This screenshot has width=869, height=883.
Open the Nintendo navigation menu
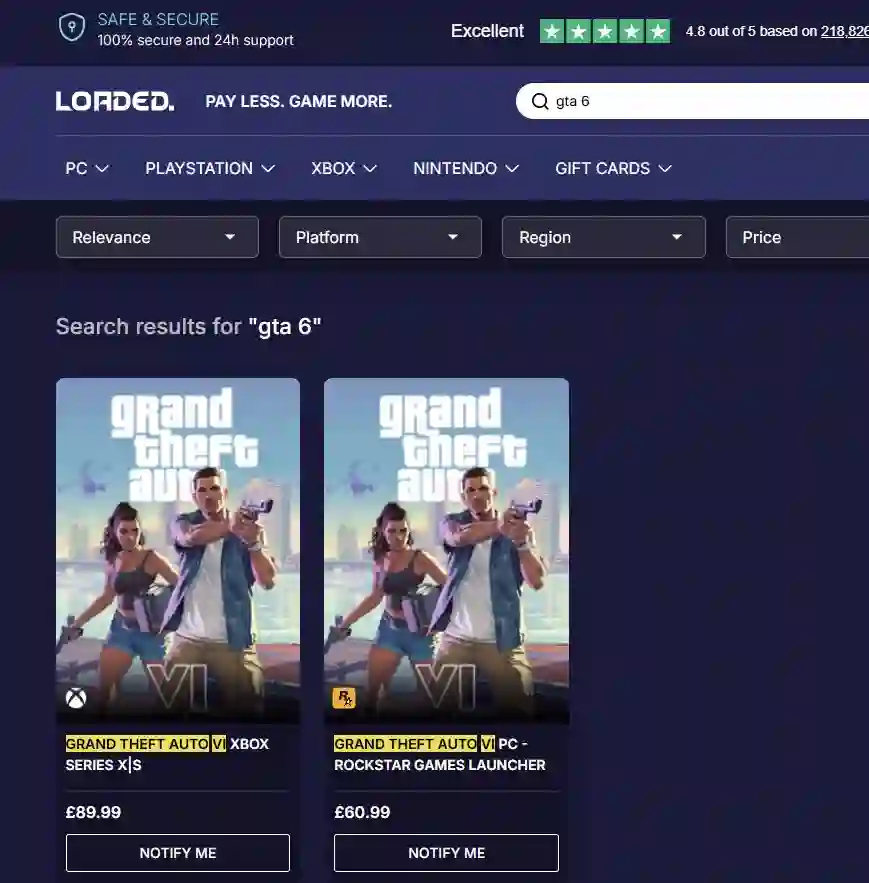(x=466, y=168)
